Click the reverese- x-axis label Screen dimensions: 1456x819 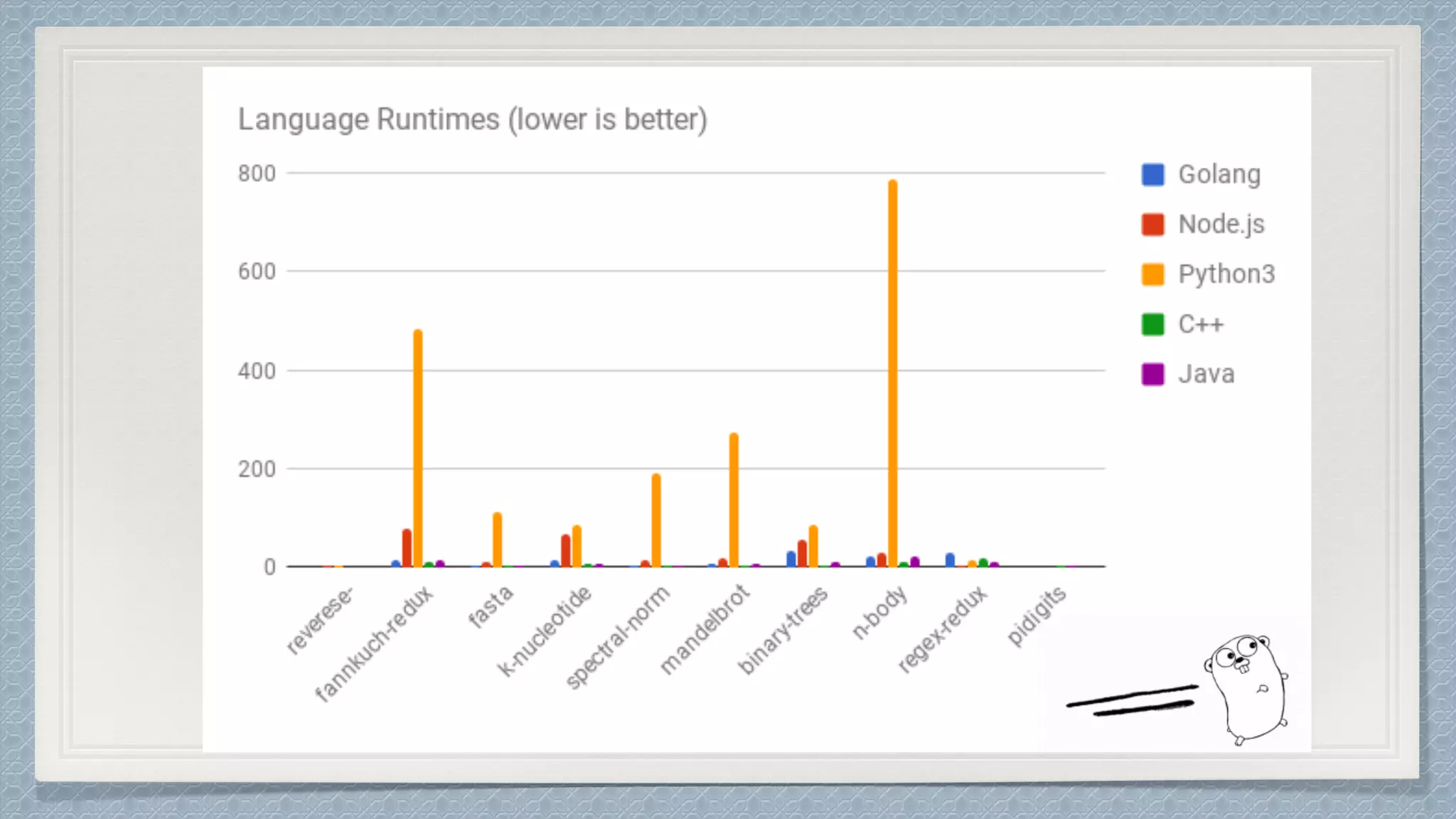[319, 620]
